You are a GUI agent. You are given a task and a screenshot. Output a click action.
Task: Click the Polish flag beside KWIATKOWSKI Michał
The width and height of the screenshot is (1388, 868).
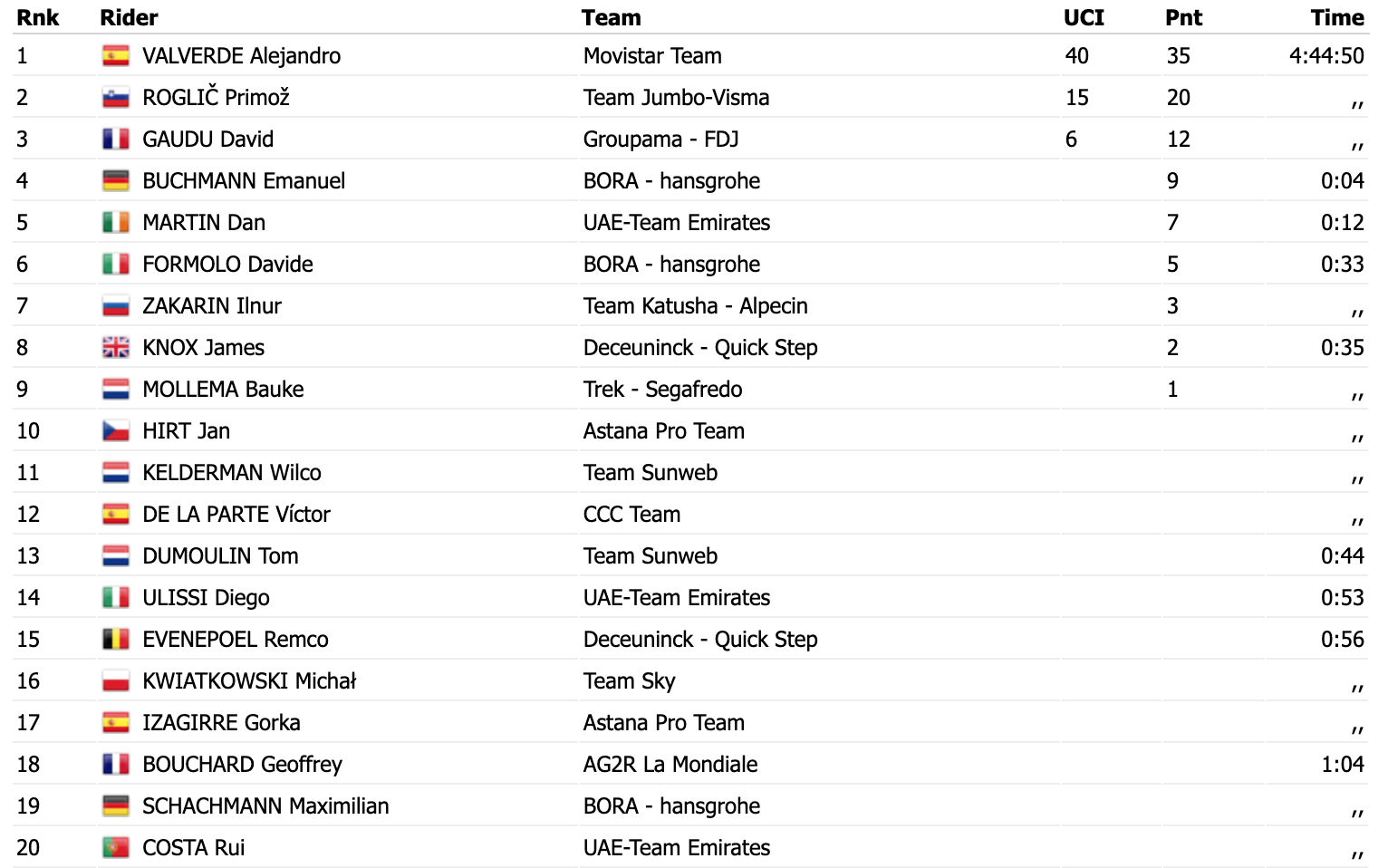tap(116, 681)
